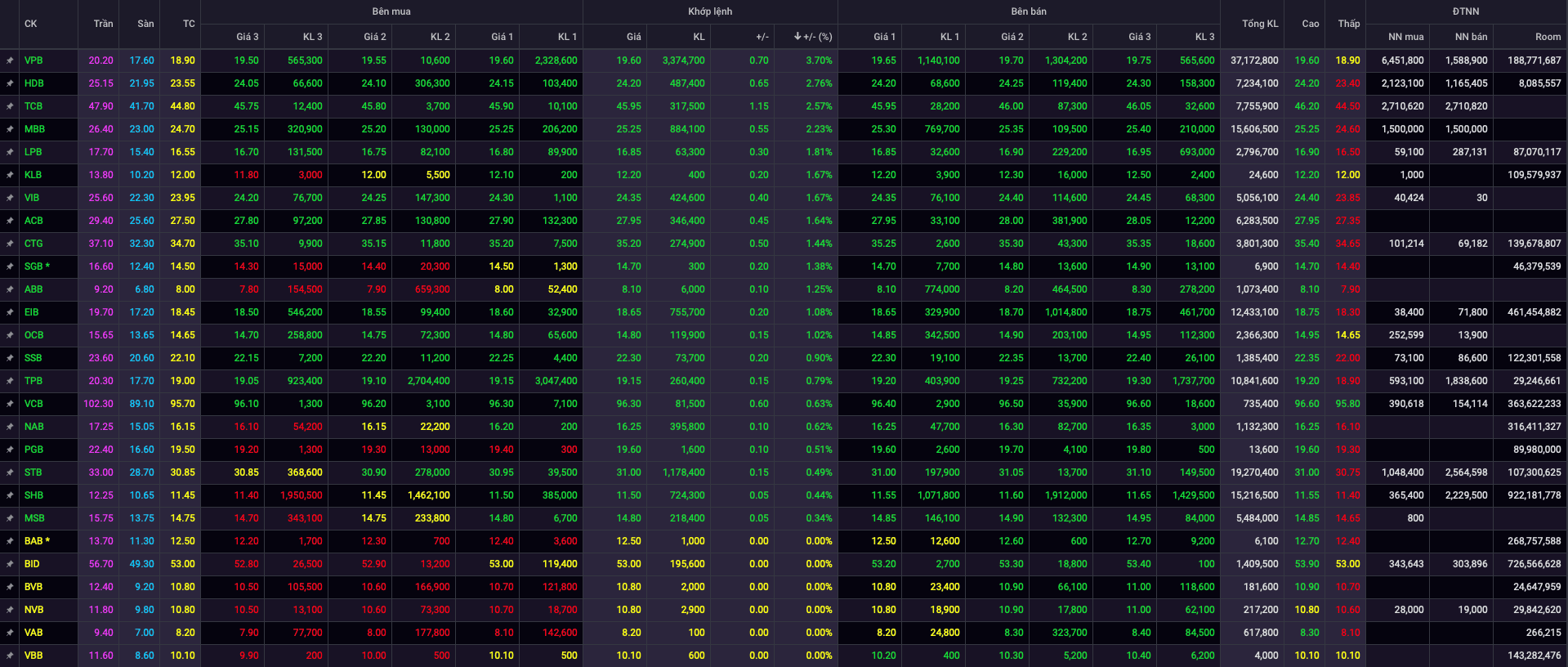Click the Bên bán group header
This screenshot has height=667, width=1568.
pyautogui.click(x=1029, y=11)
